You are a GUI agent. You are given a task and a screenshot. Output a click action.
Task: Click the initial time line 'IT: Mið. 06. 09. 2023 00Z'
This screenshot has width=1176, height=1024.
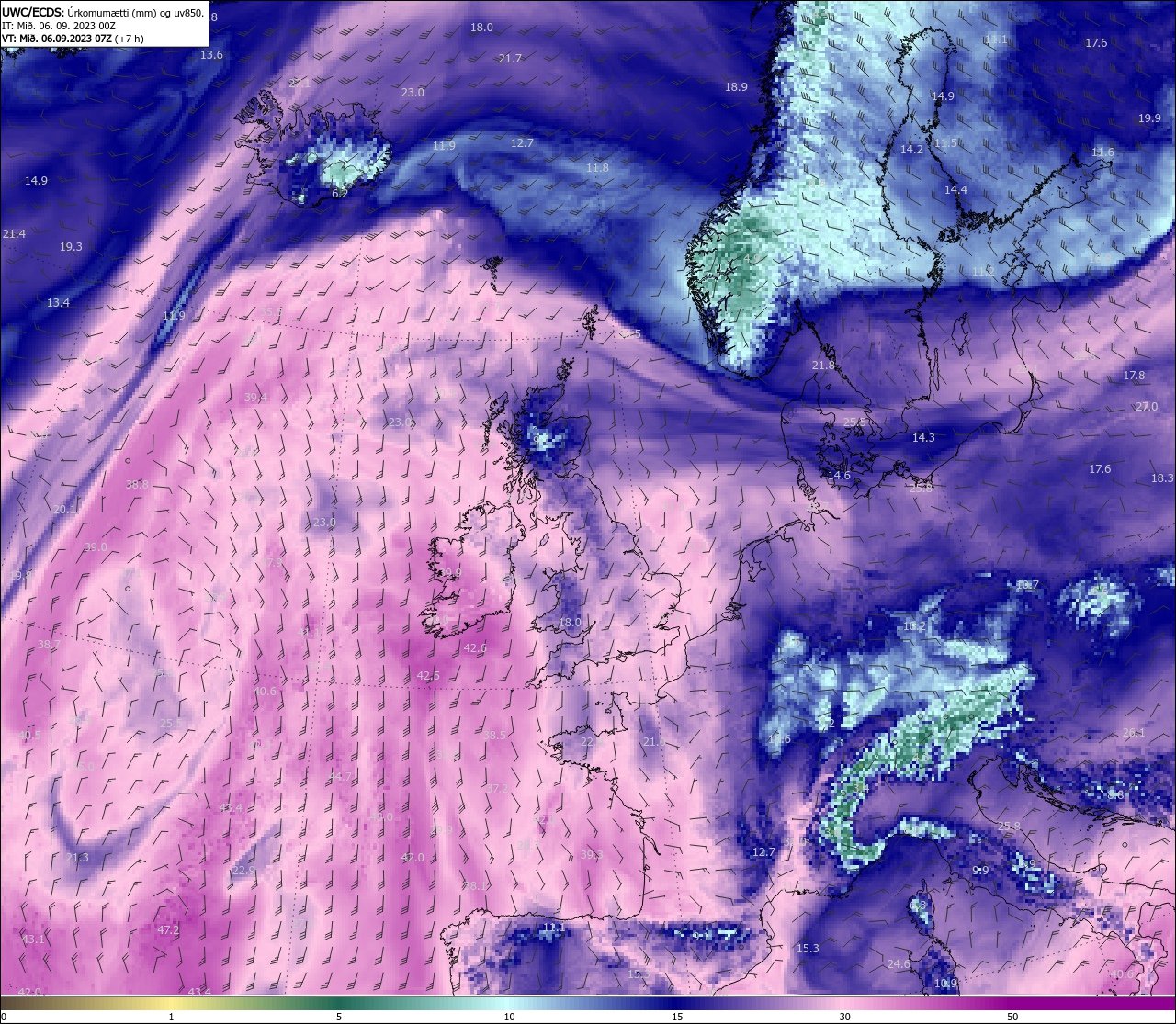pyautogui.click(x=59, y=26)
